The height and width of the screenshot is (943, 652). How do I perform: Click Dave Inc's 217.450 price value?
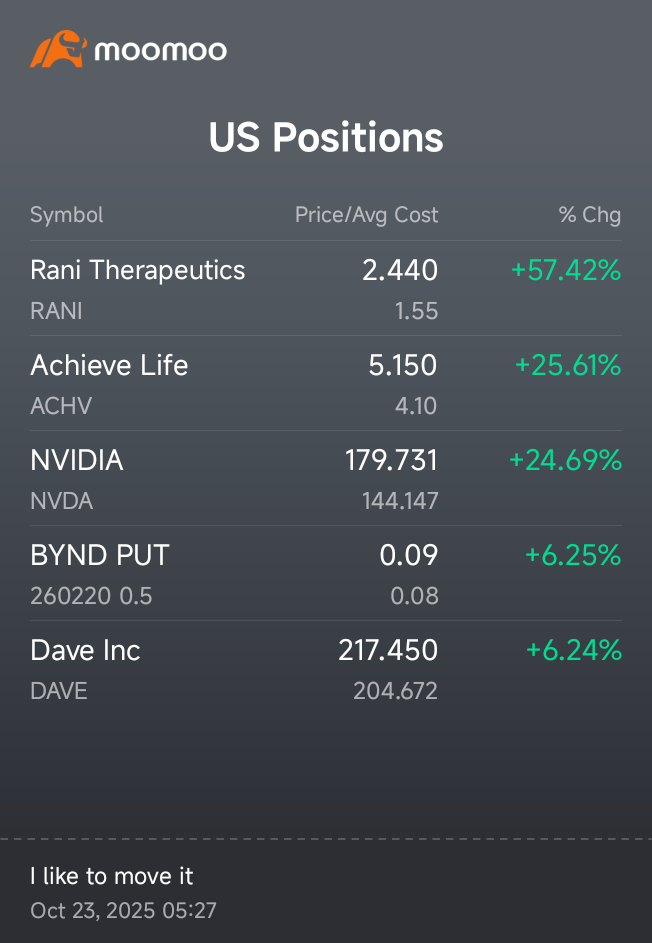tap(388, 650)
